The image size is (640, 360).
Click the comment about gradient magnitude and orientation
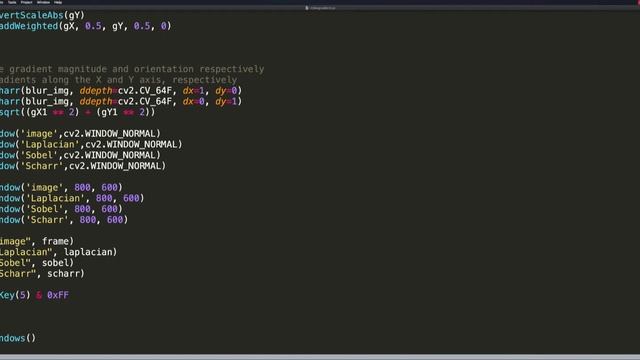tap(132, 69)
